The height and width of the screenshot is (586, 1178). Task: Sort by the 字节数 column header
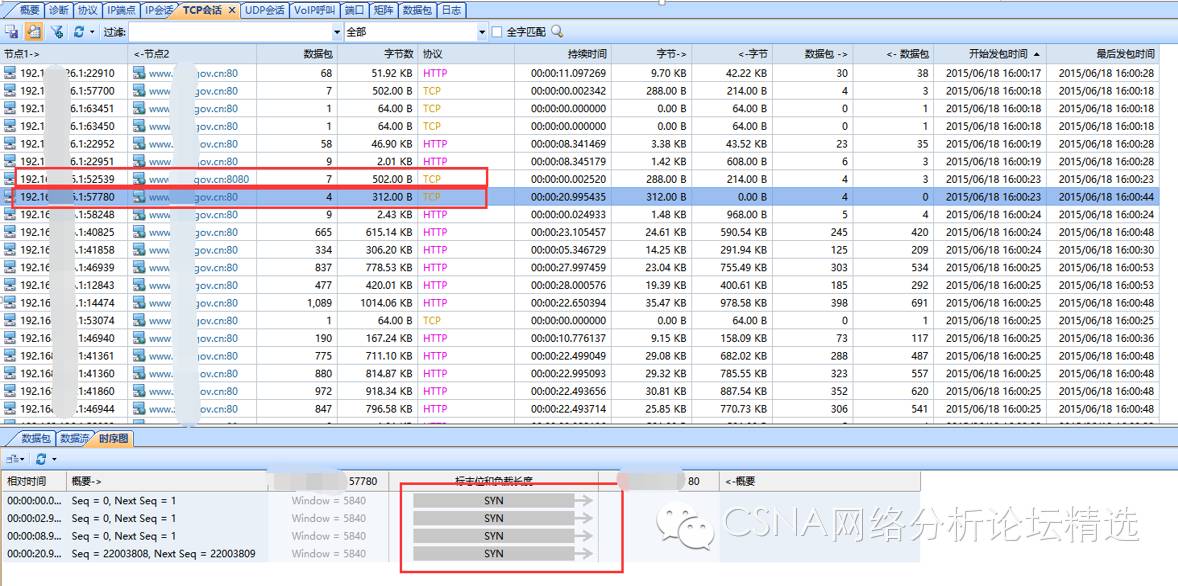(x=377, y=54)
